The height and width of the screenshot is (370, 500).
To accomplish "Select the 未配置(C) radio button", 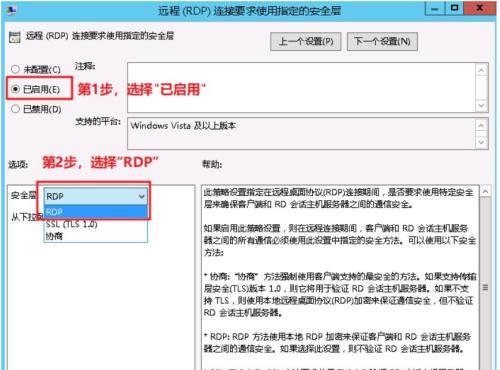I will pos(15,69).
